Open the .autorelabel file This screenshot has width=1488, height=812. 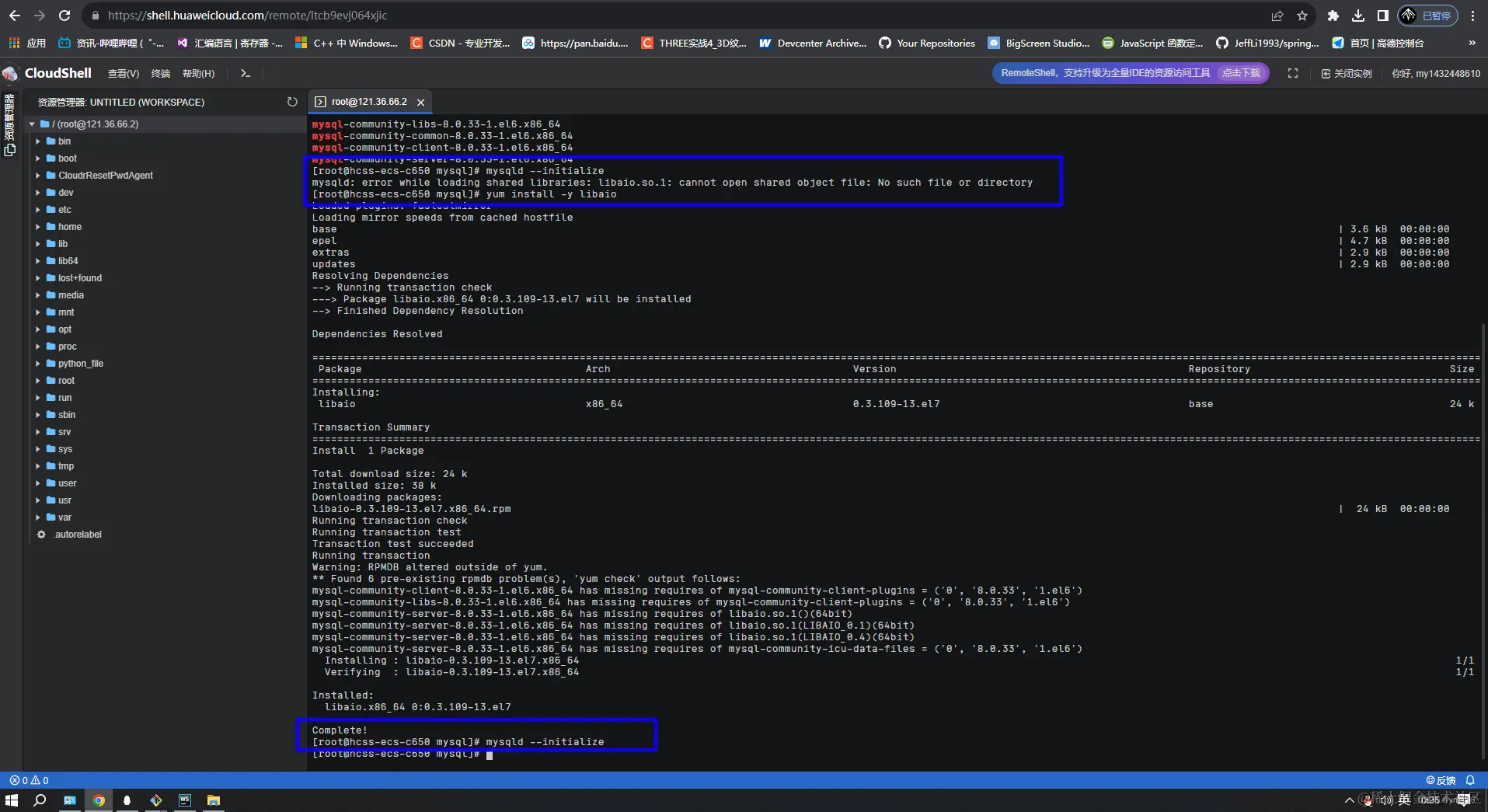(78, 535)
